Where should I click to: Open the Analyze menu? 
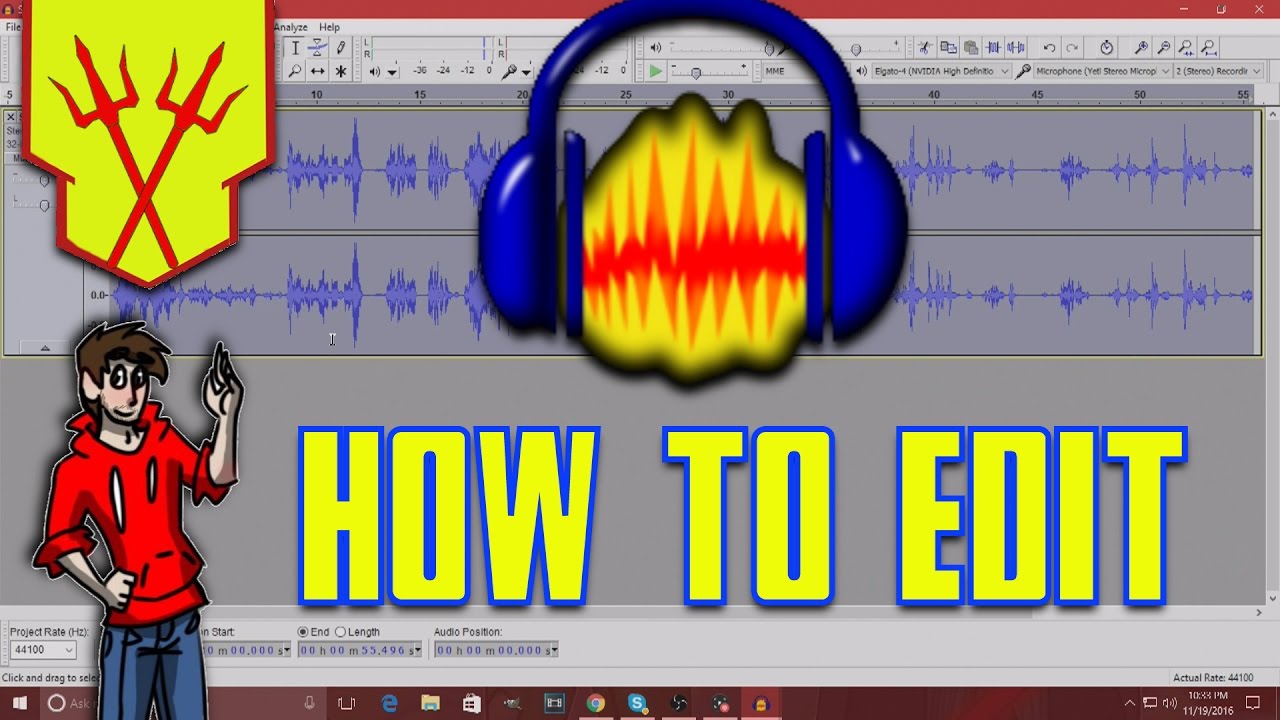coord(291,27)
